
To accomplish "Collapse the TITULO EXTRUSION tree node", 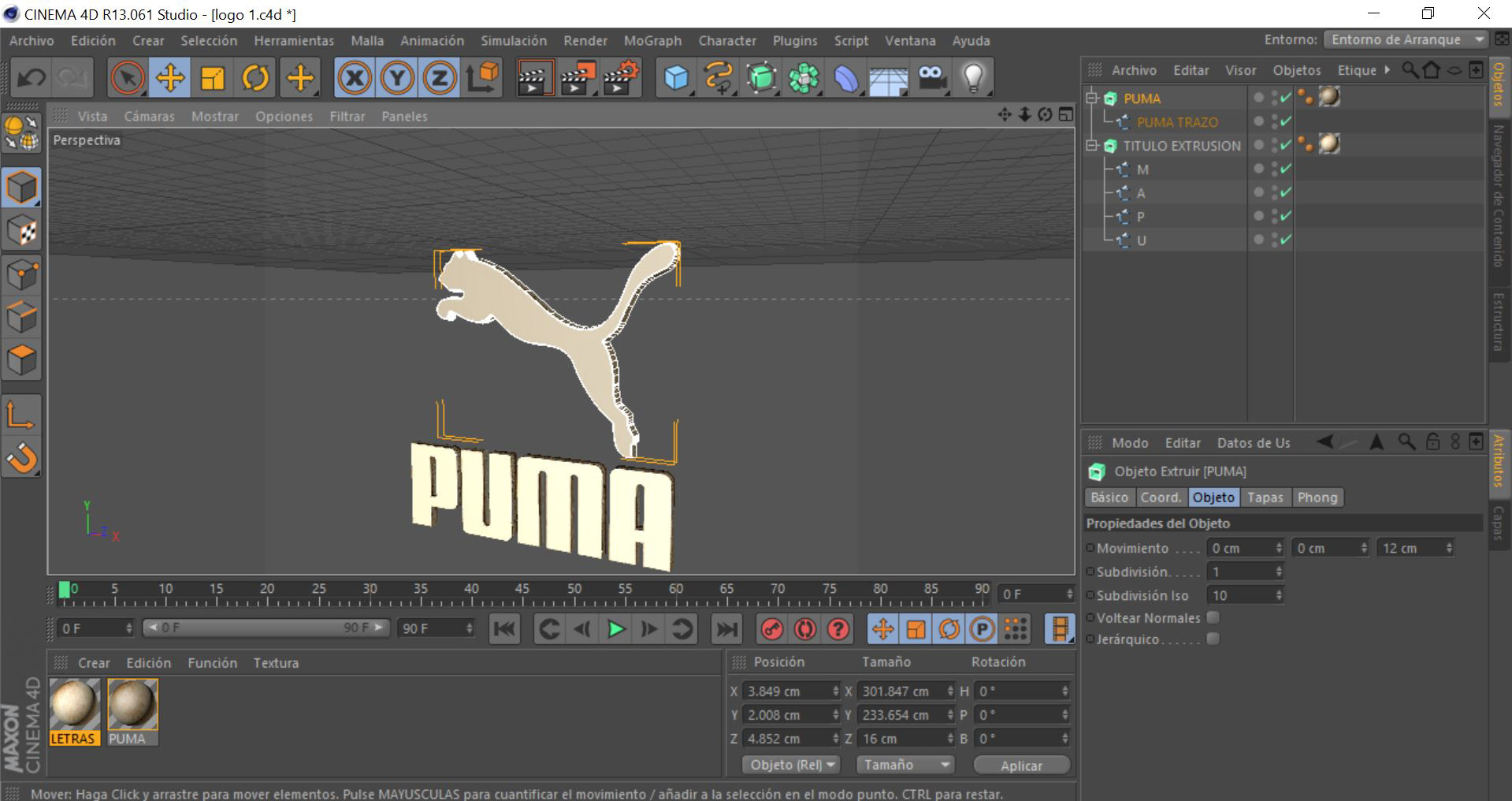I will click(1091, 145).
